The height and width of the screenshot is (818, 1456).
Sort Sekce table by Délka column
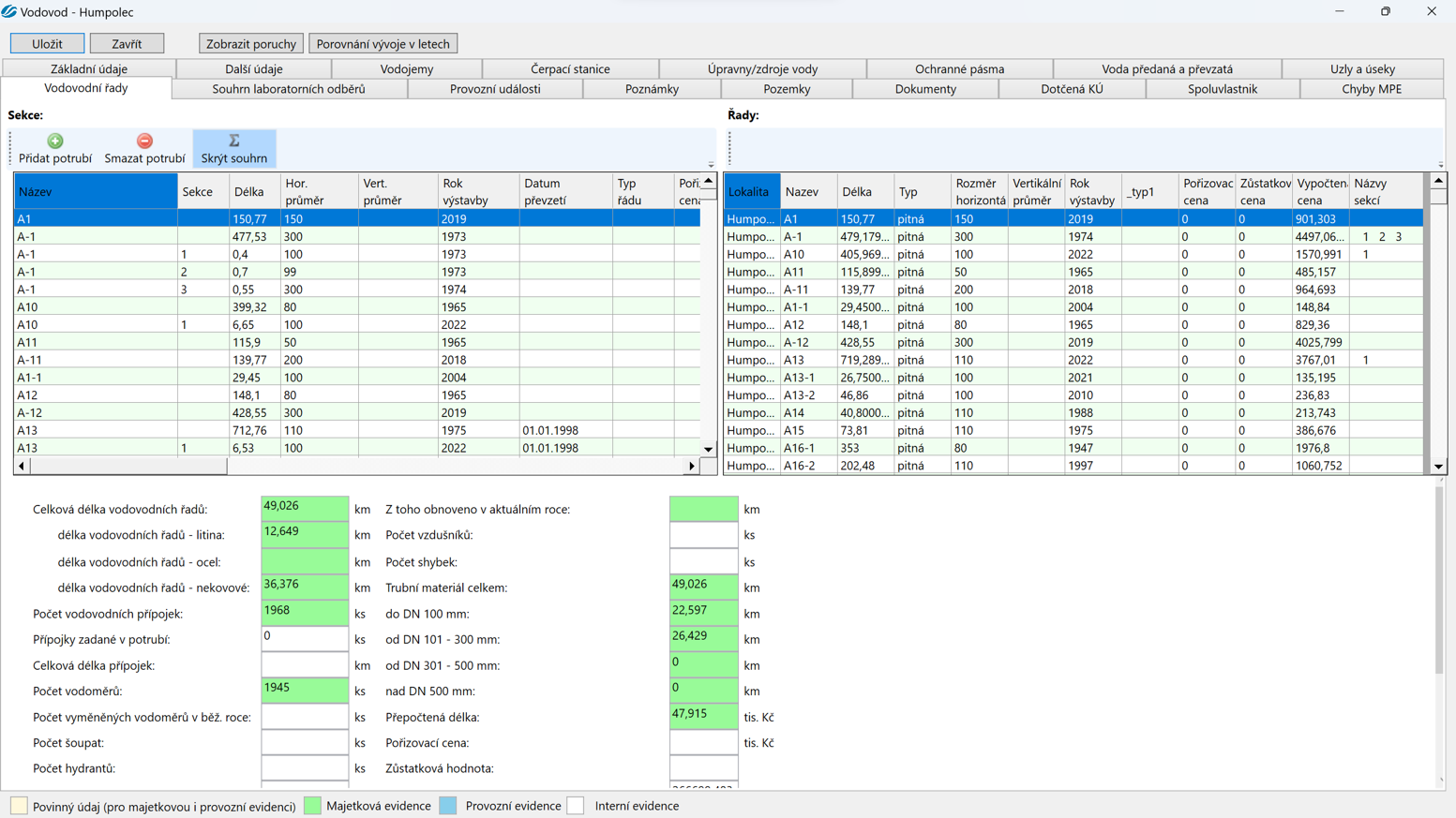pos(255,191)
